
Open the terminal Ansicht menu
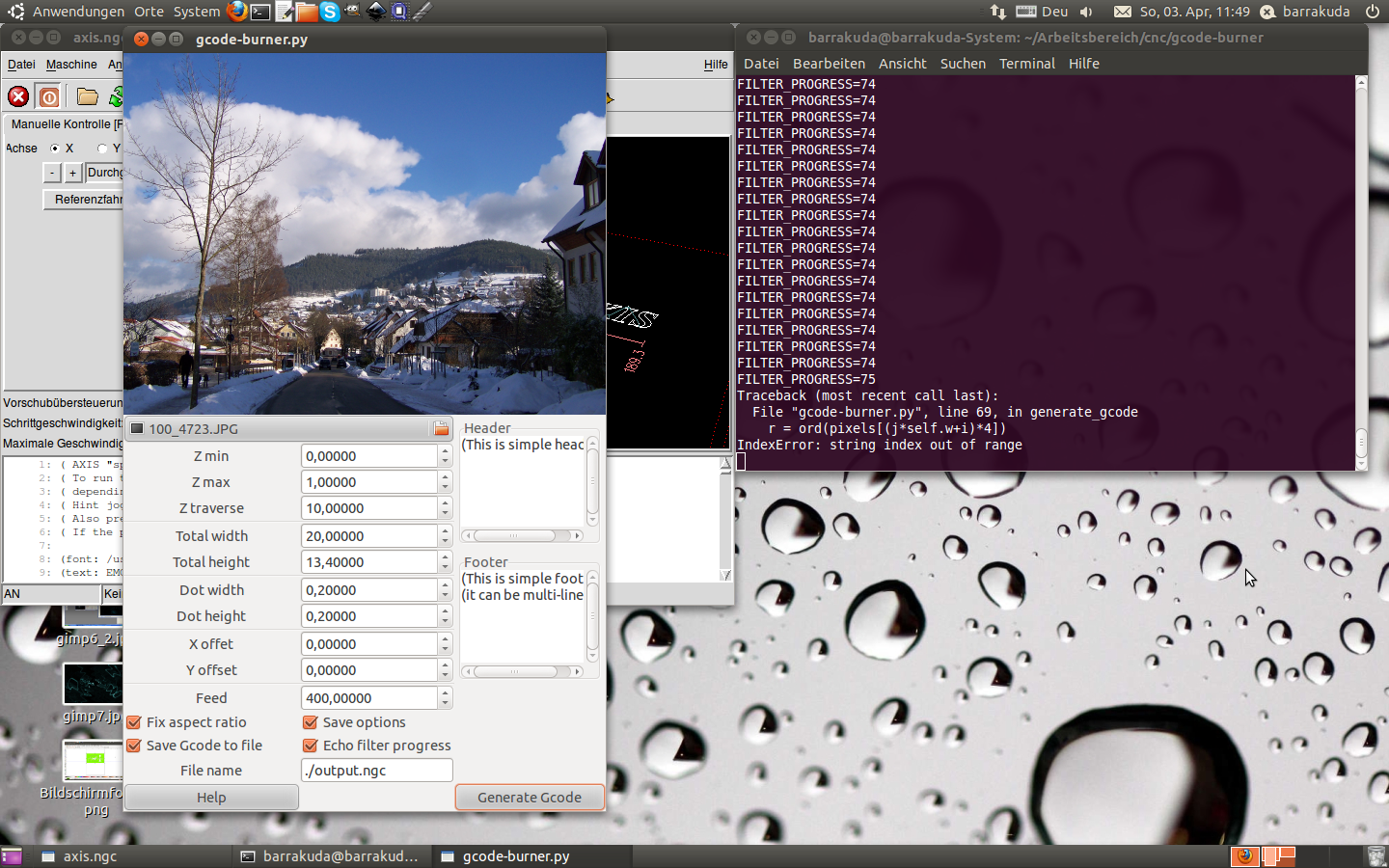click(x=902, y=64)
